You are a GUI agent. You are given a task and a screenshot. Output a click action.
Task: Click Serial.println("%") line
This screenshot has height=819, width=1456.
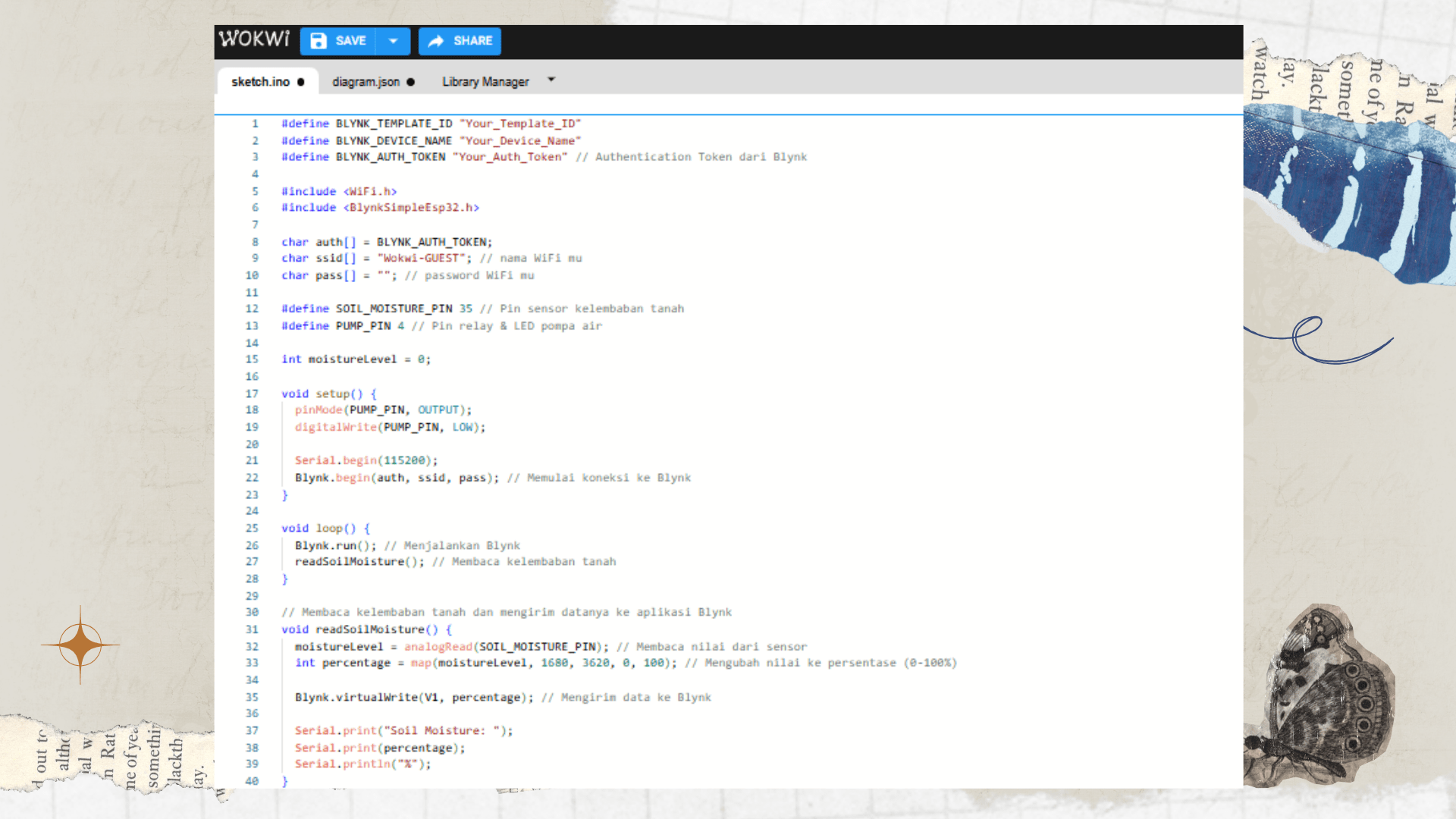pyautogui.click(x=362, y=764)
